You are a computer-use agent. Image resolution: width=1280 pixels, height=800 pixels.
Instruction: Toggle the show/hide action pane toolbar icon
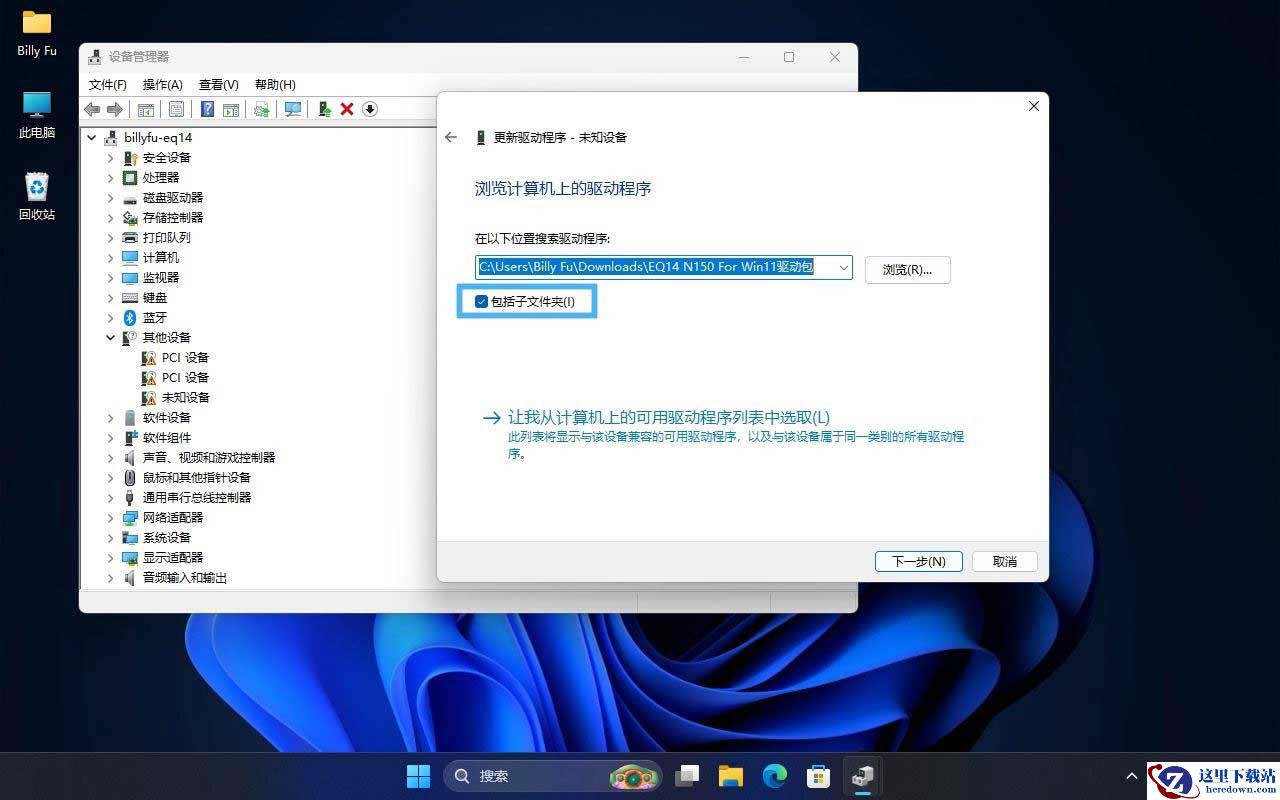[x=231, y=109]
